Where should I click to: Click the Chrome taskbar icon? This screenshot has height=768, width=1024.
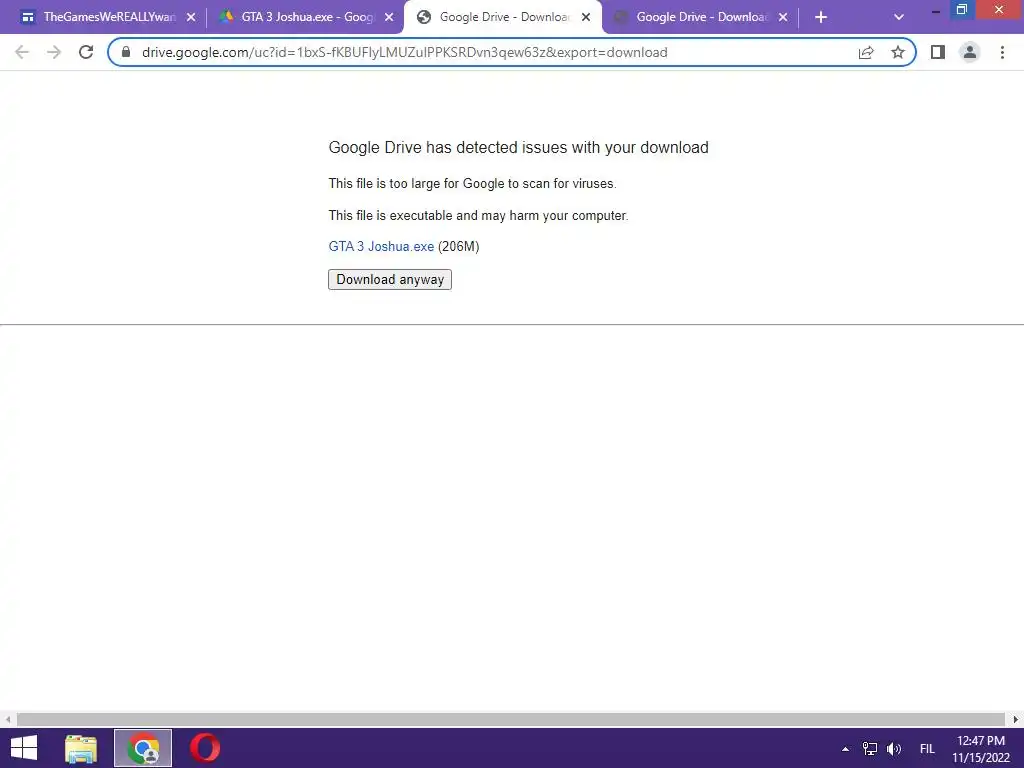pyautogui.click(x=143, y=748)
